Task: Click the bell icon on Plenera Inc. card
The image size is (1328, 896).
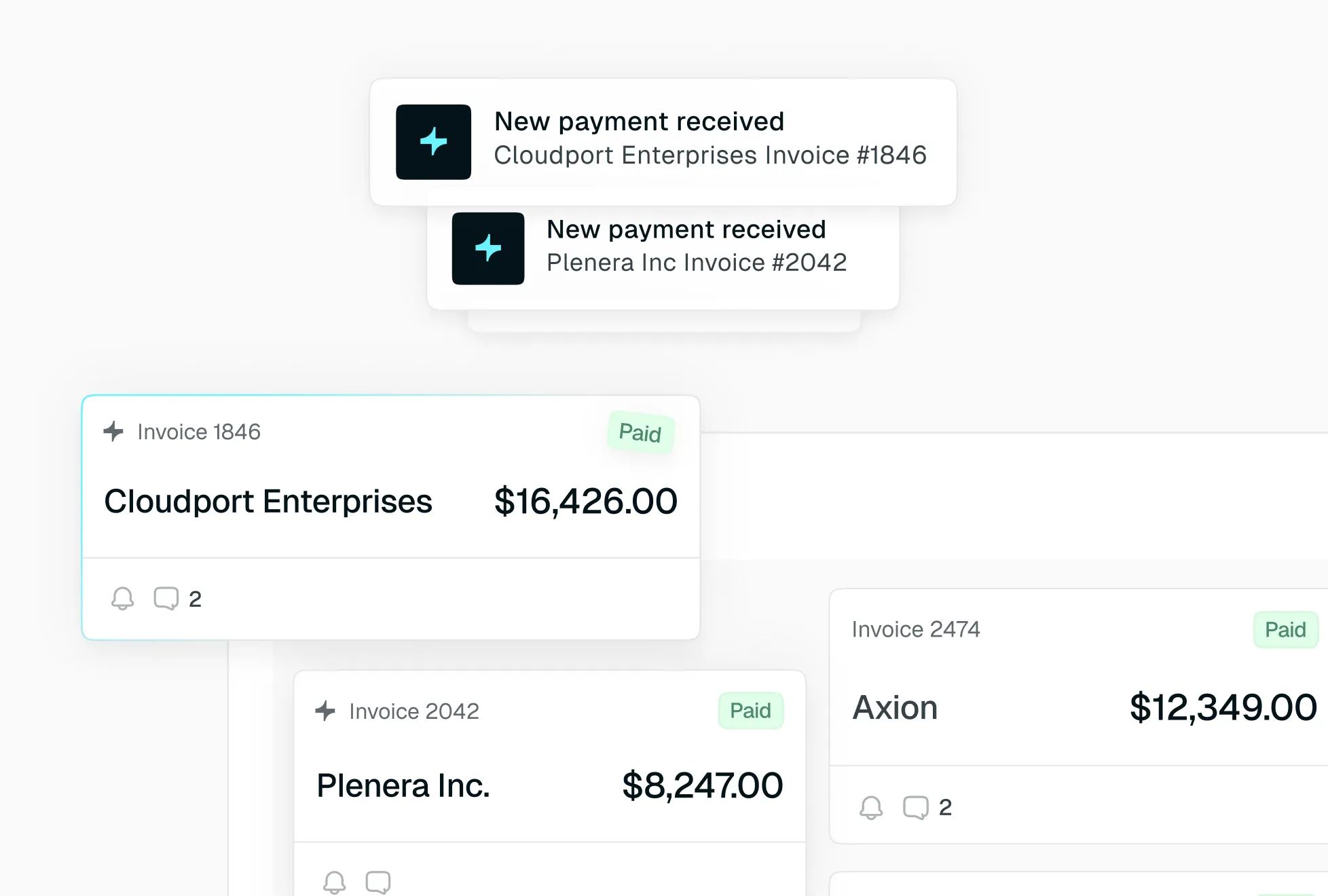Action: (334, 882)
